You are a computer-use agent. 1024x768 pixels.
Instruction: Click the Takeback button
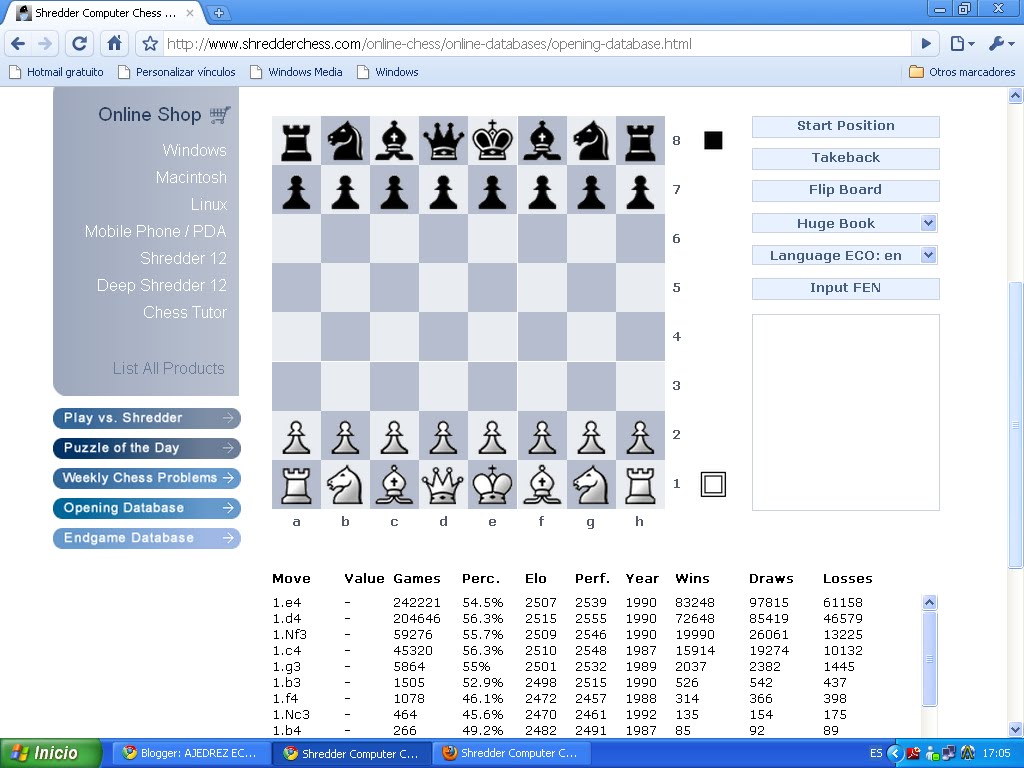(845, 158)
